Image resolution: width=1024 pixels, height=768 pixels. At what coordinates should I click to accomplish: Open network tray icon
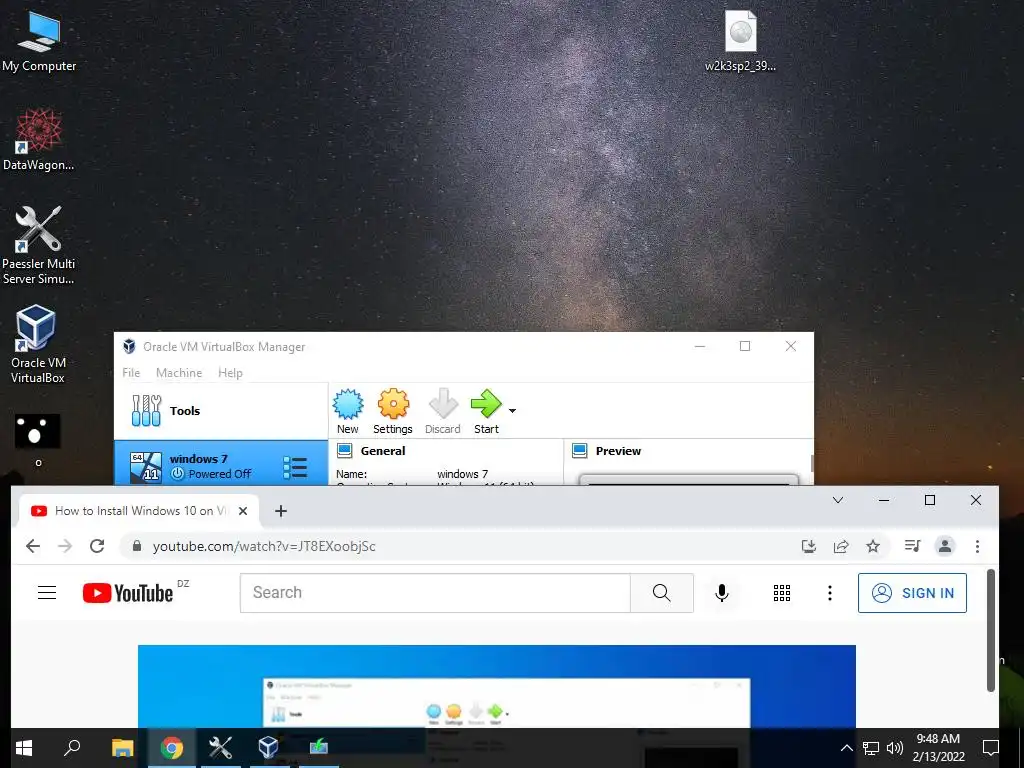point(871,748)
